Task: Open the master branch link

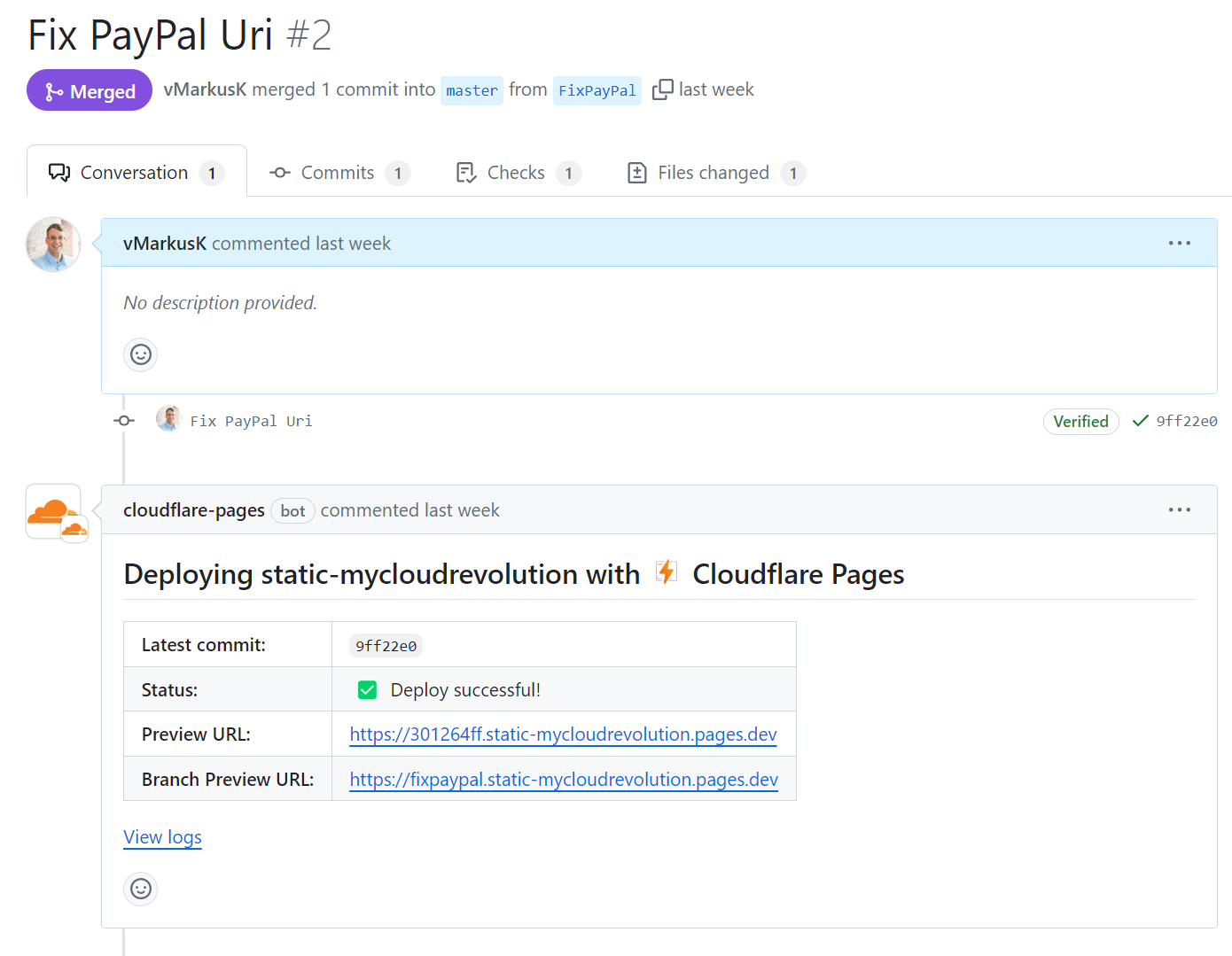Action: [472, 90]
